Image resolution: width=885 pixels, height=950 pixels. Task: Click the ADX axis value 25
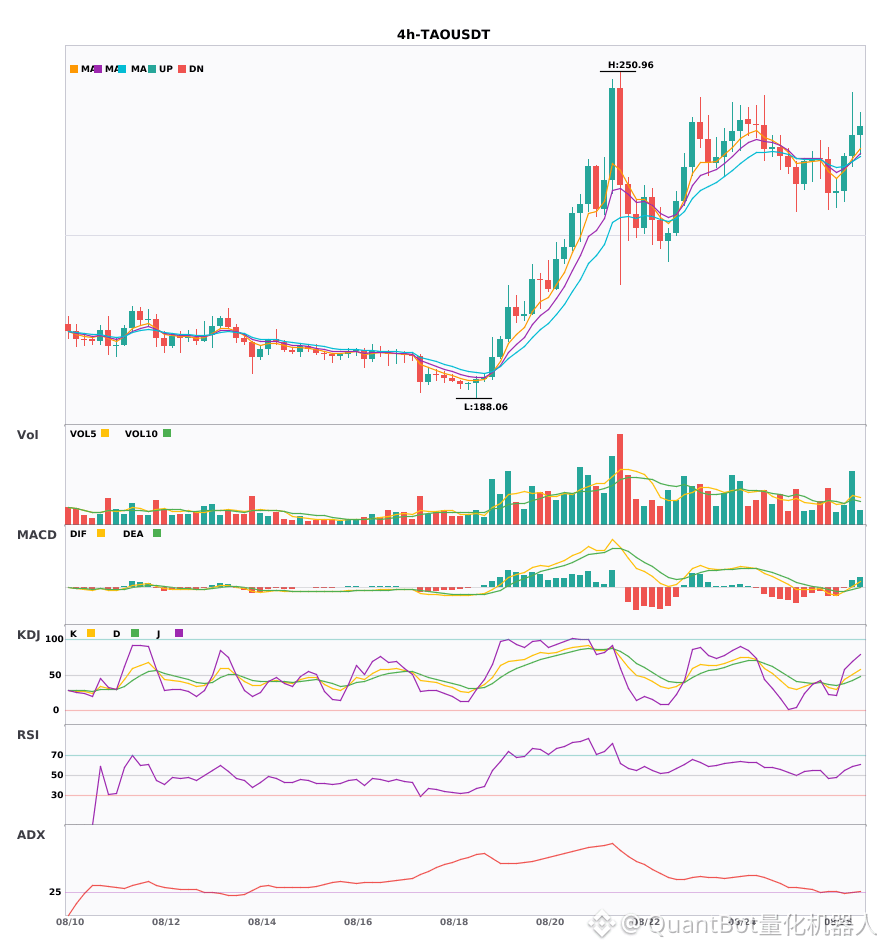[x=55, y=892]
